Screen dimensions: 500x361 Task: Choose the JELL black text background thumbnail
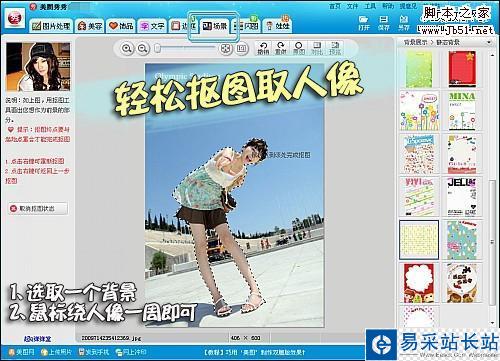coord(462,197)
